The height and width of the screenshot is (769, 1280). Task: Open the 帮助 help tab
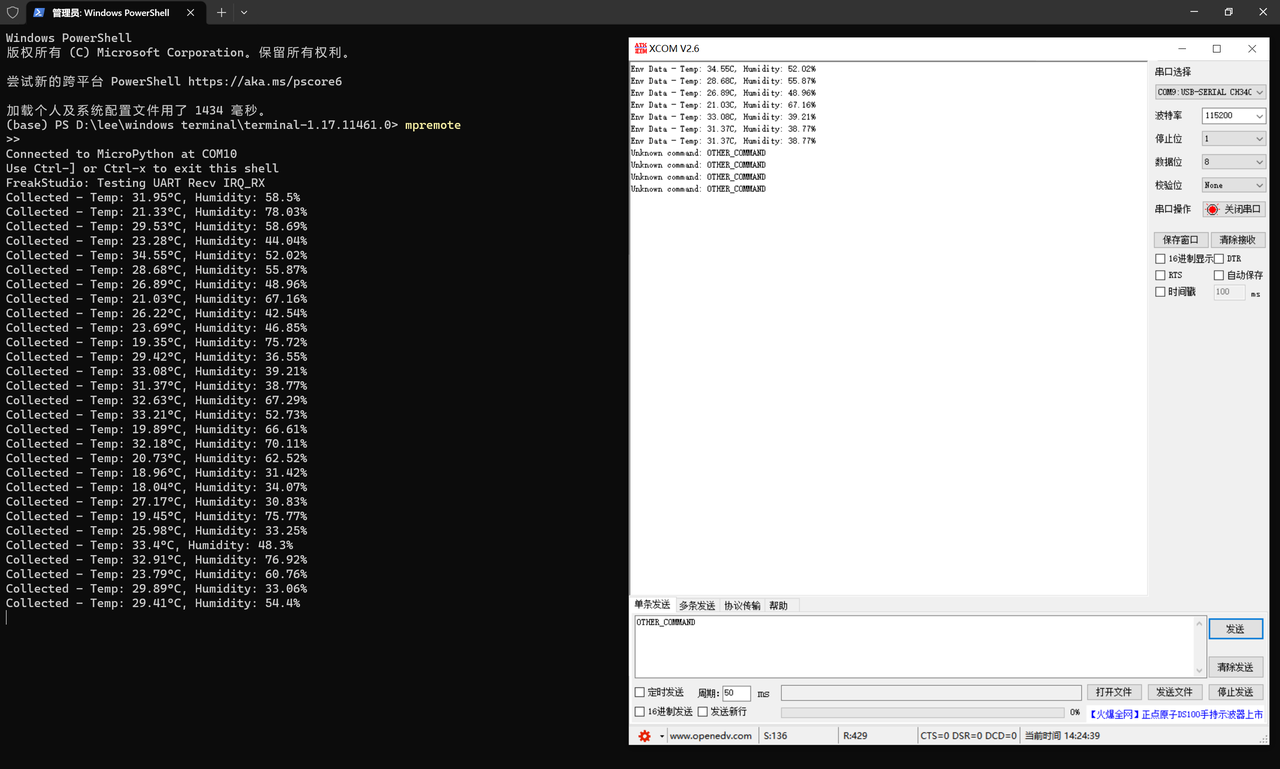pos(779,606)
